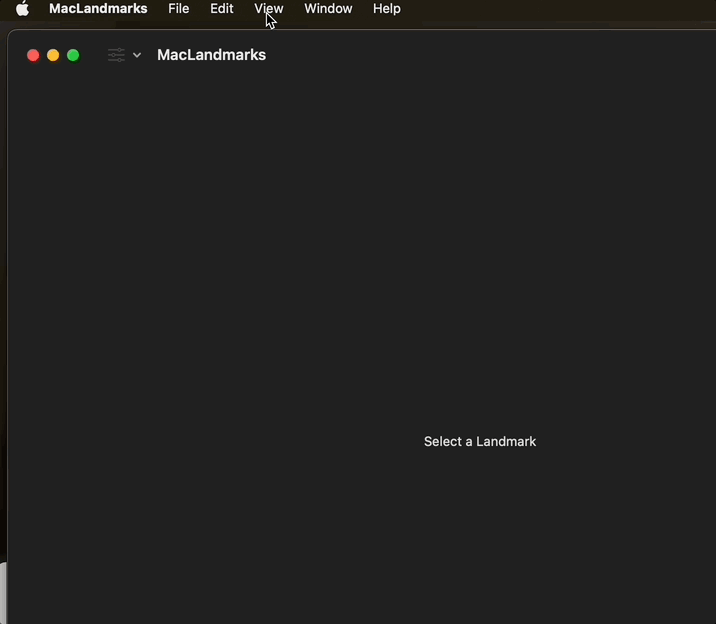This screenshot has width=716, height=624.
Task: Open the View menu
Action: pos(268,9)
